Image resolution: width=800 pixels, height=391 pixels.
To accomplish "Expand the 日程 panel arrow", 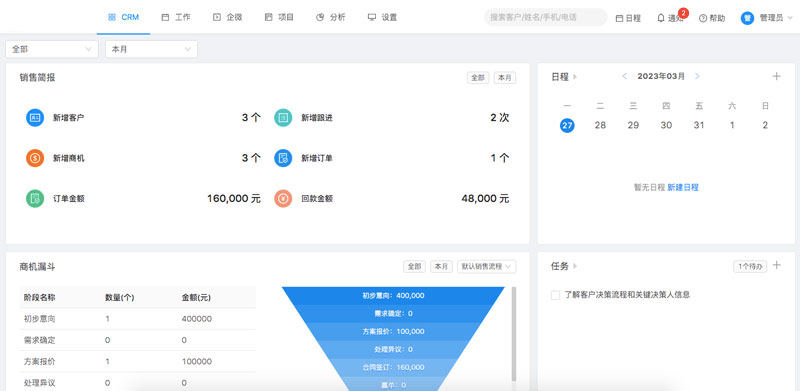I will point(575,77).
